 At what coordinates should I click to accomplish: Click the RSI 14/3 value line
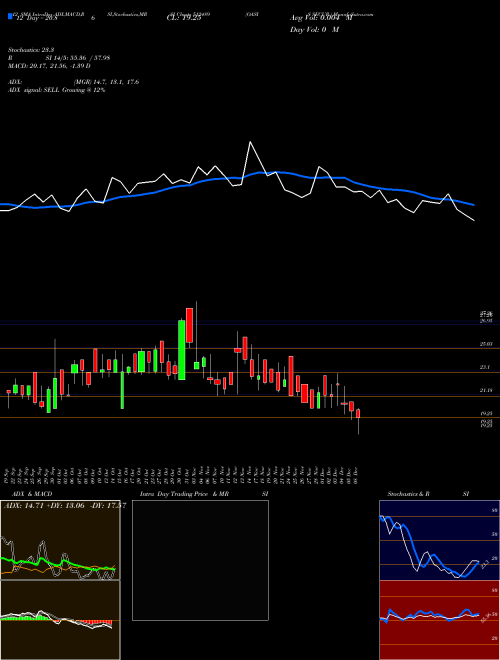pos(59,58)
